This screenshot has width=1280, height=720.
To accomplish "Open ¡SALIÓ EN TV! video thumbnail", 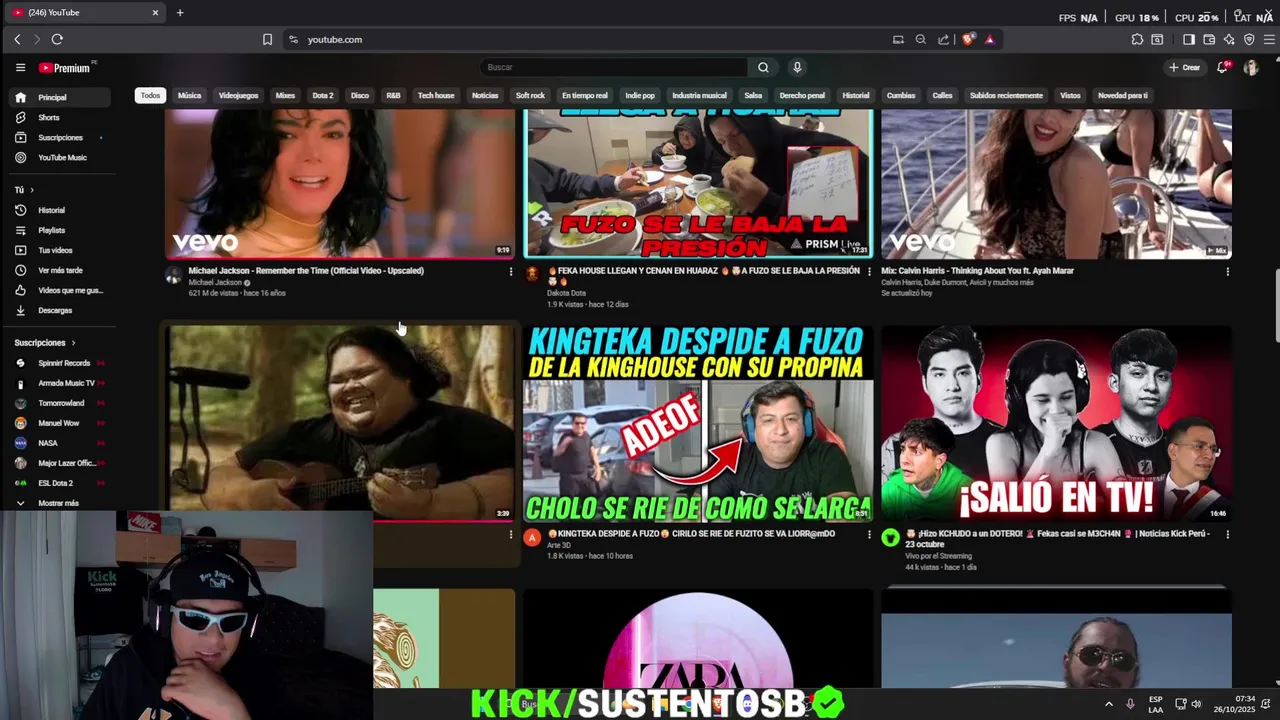I will pyautogui.click(x=1056, y=424).
